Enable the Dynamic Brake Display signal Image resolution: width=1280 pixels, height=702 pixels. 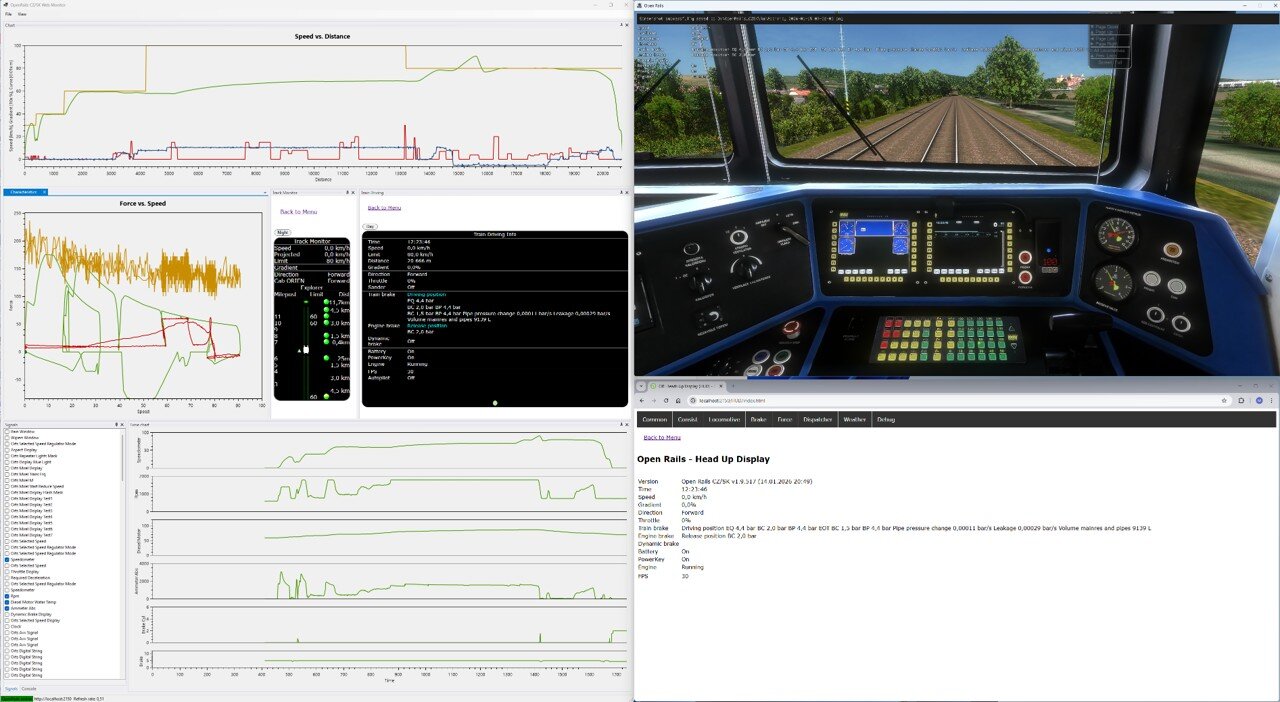7,614
